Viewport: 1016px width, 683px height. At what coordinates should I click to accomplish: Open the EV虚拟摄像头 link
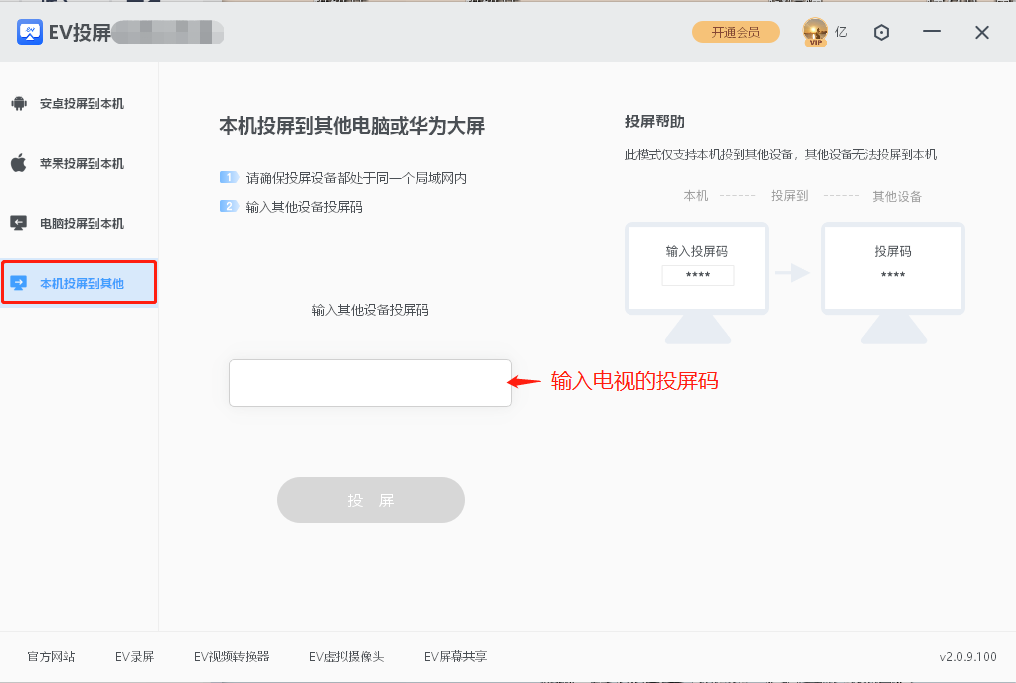[347, 656]
